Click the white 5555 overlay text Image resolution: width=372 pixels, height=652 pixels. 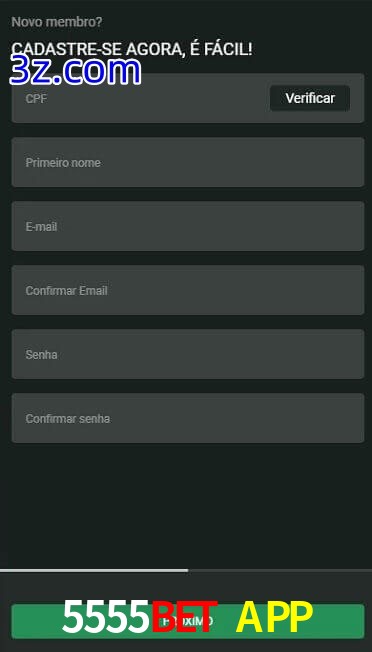click(106, 617)
